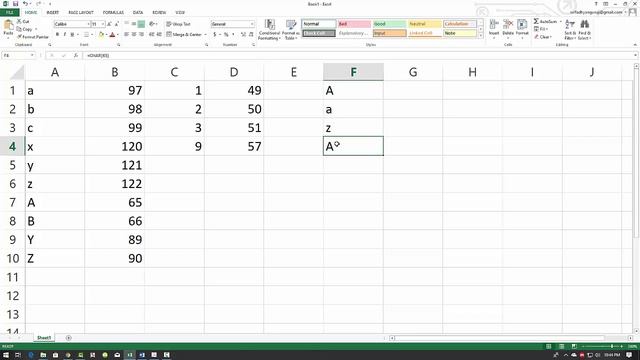Toggle Wrap Text
640x360 pixels.
pyautogui.click(x=178, y=24)
